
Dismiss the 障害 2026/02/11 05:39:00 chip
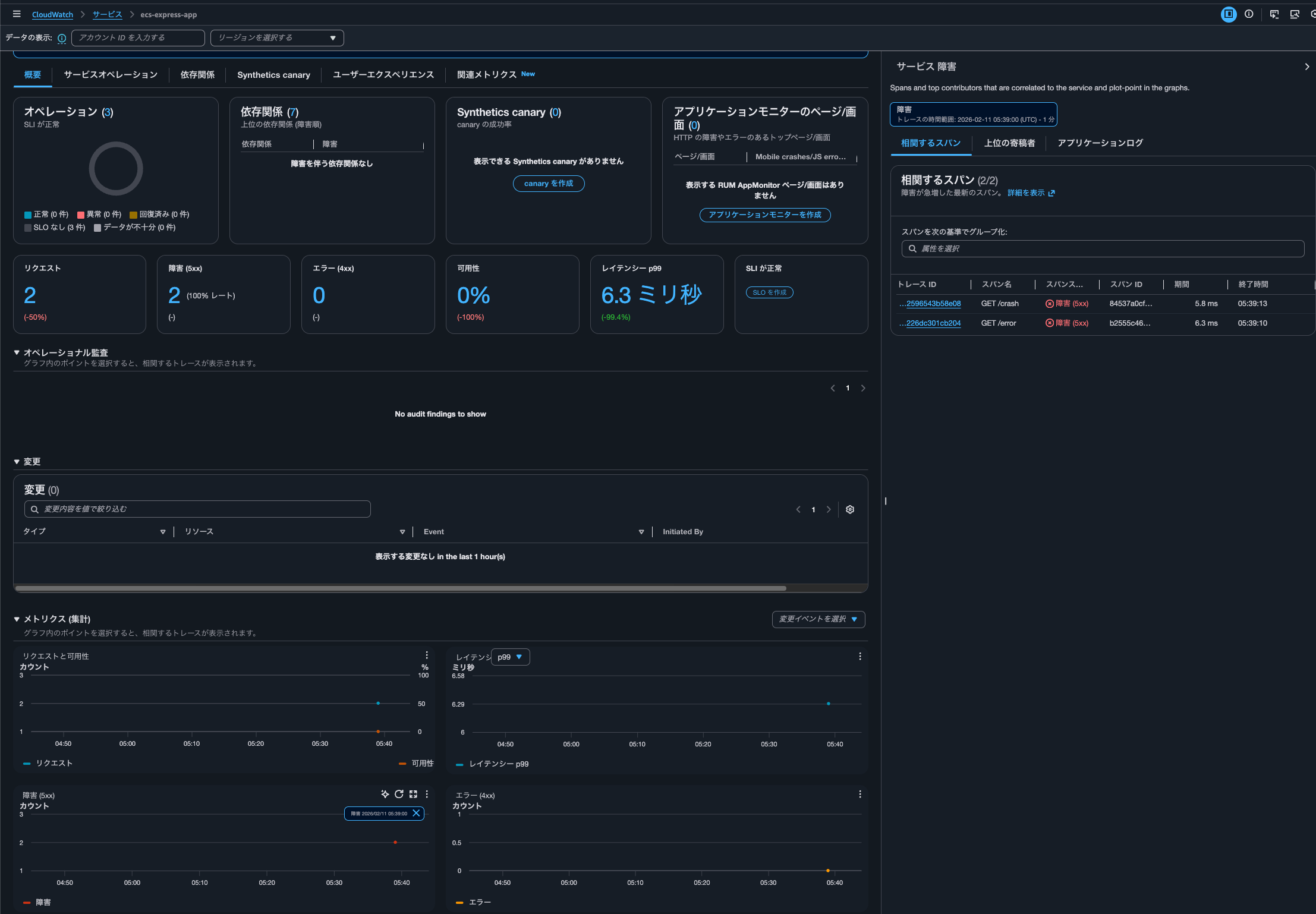click(416, 813)
